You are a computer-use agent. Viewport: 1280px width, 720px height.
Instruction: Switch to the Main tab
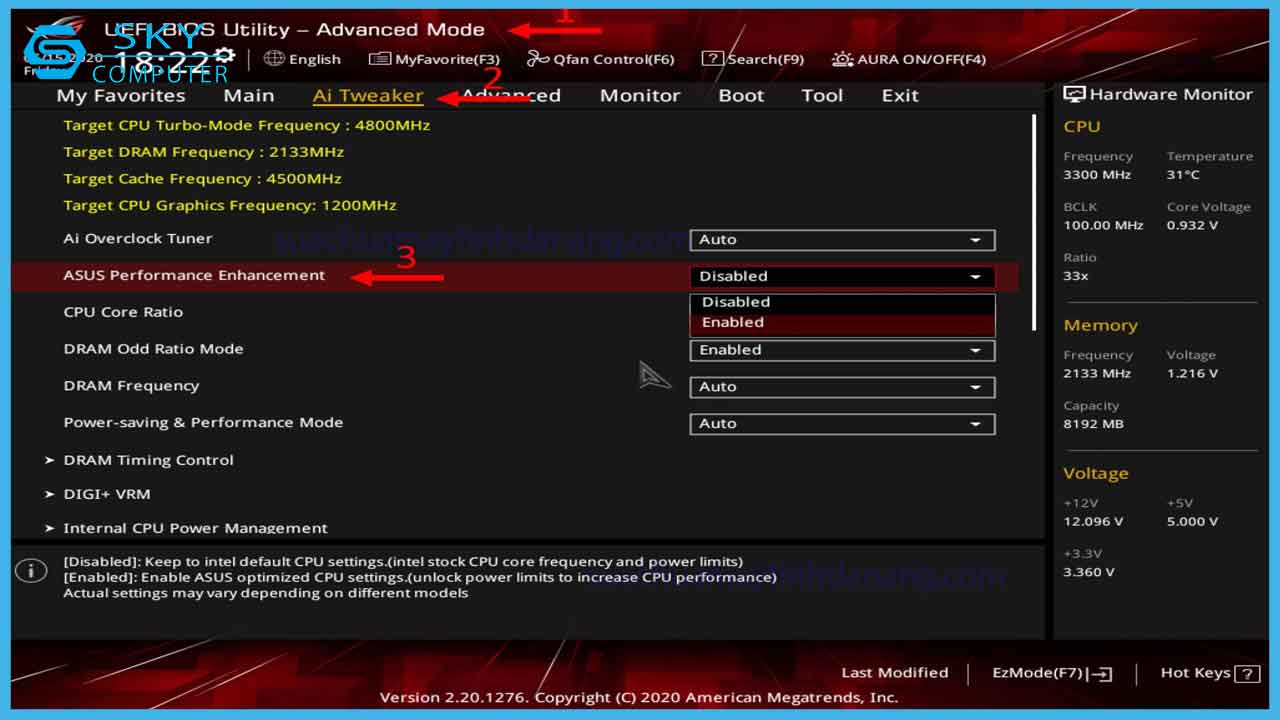(249, 95)
